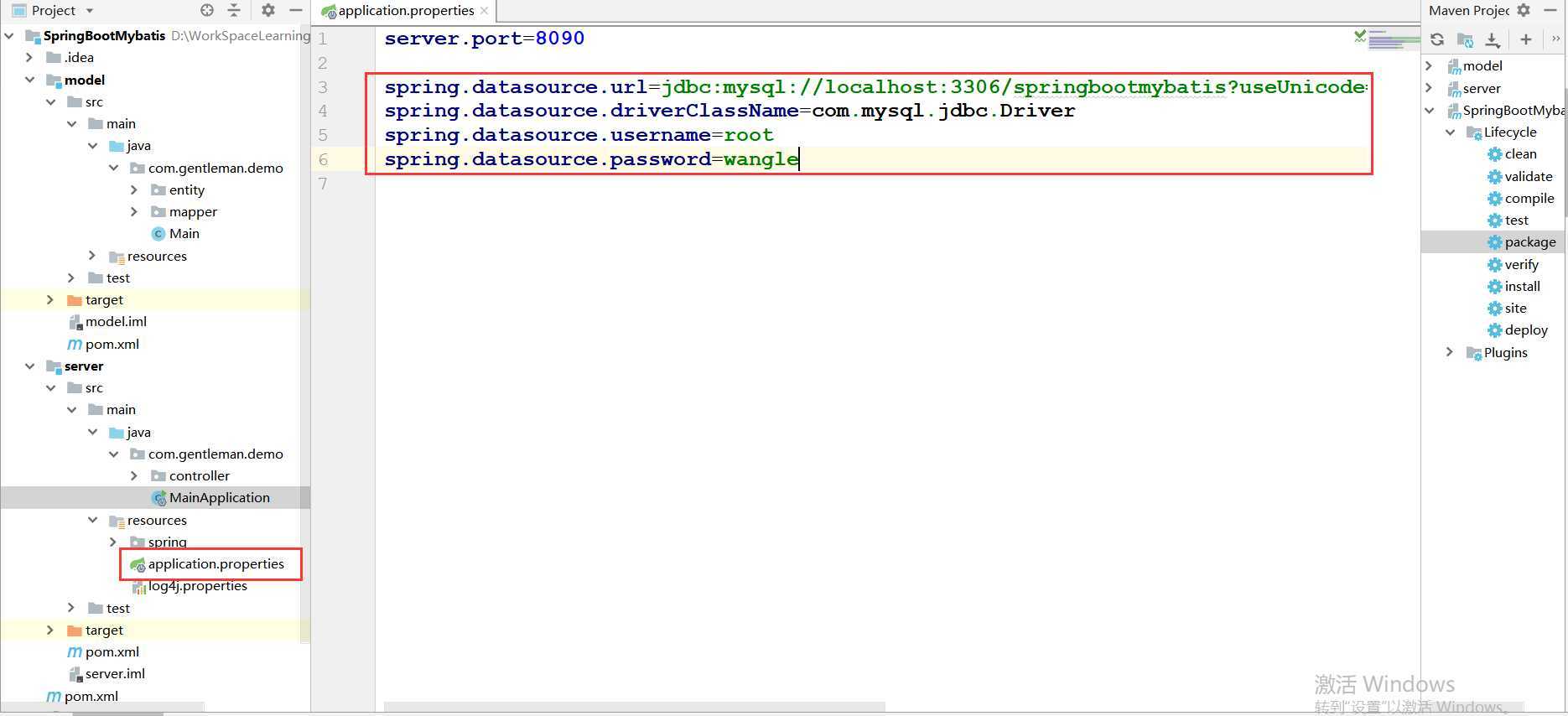Select Maven test lifecycle goal
Screen dimensions: 1568x716
tap(1508, 220)
